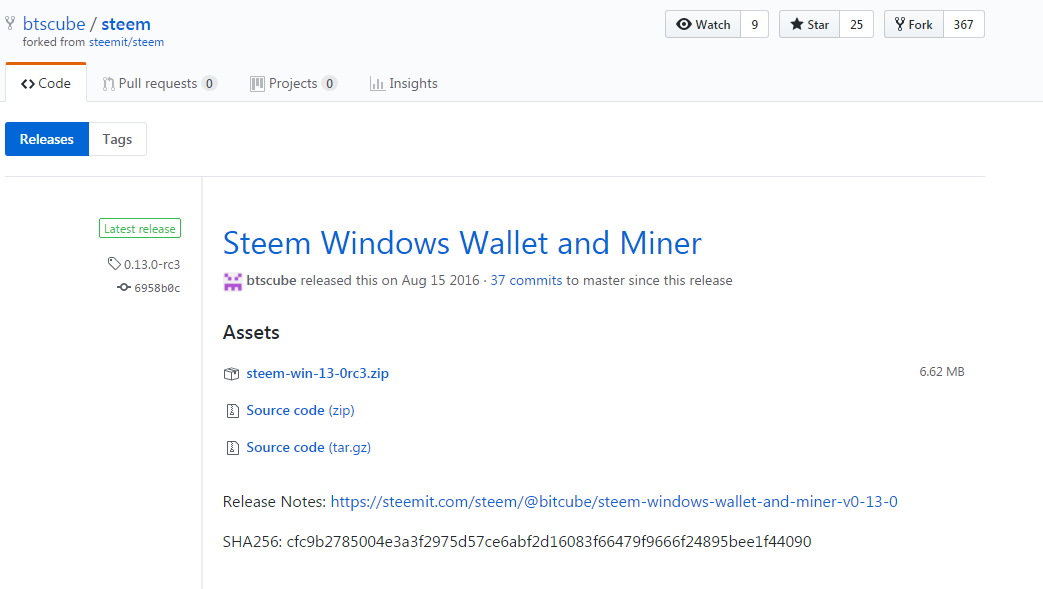Show the 367 forks count

coord(963,25)
